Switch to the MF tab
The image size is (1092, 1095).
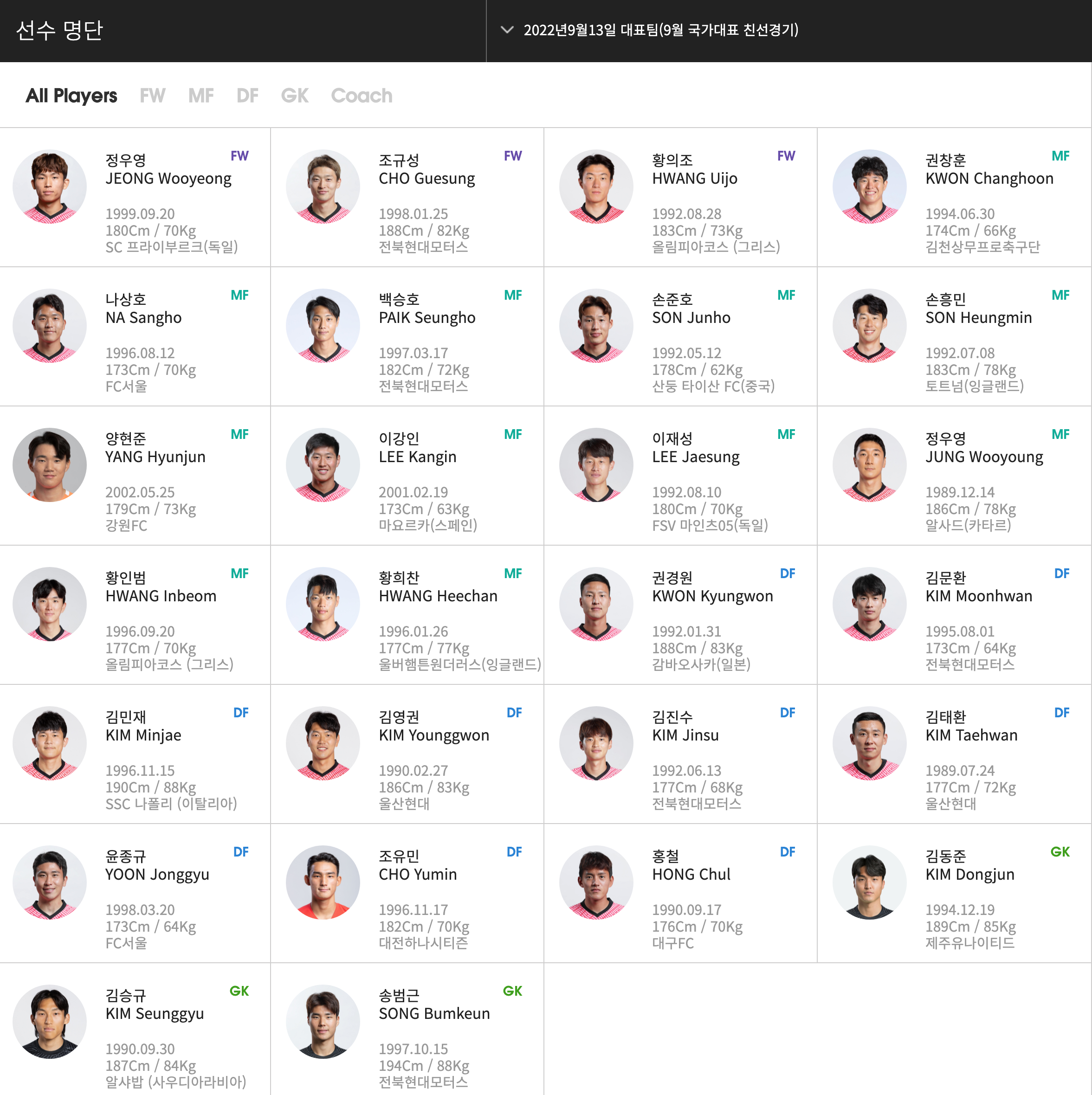200,96
